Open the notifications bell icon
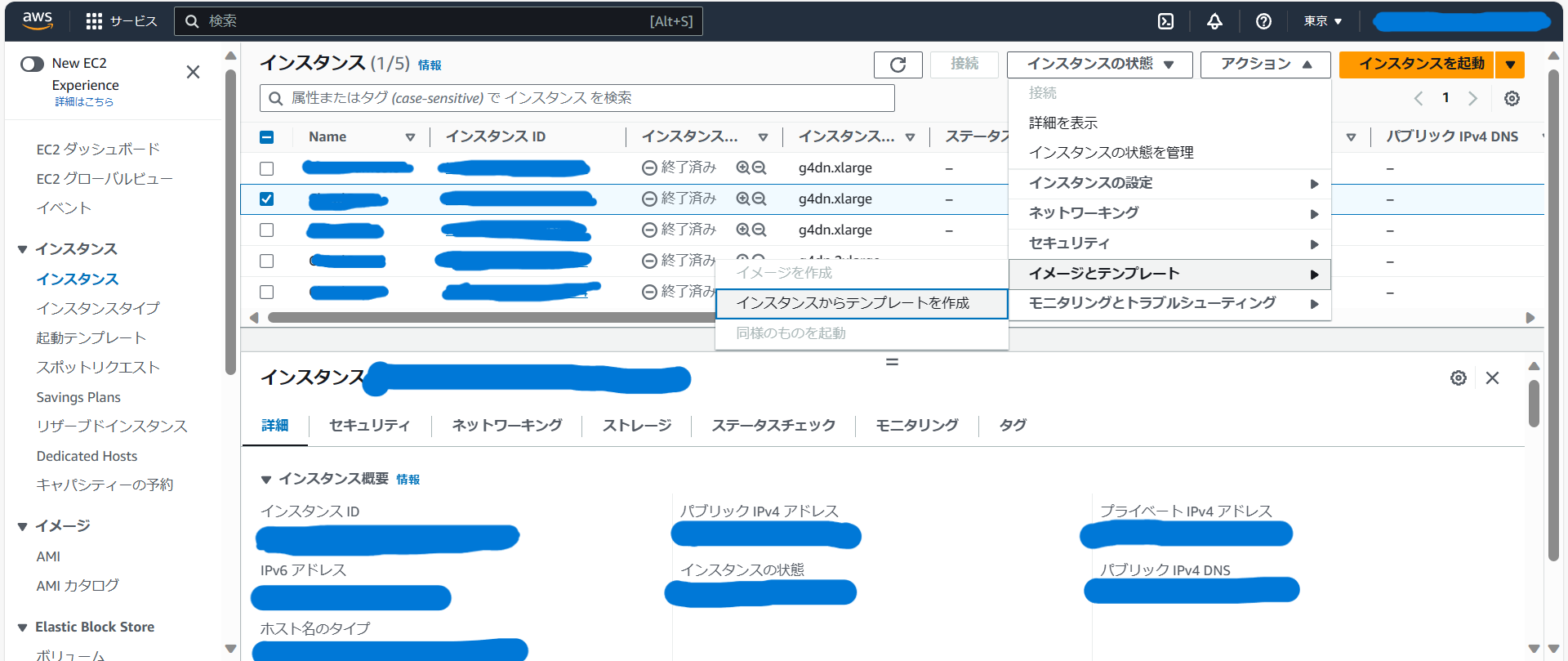This screenshot has width=1568, height=661. point(1214,21)
